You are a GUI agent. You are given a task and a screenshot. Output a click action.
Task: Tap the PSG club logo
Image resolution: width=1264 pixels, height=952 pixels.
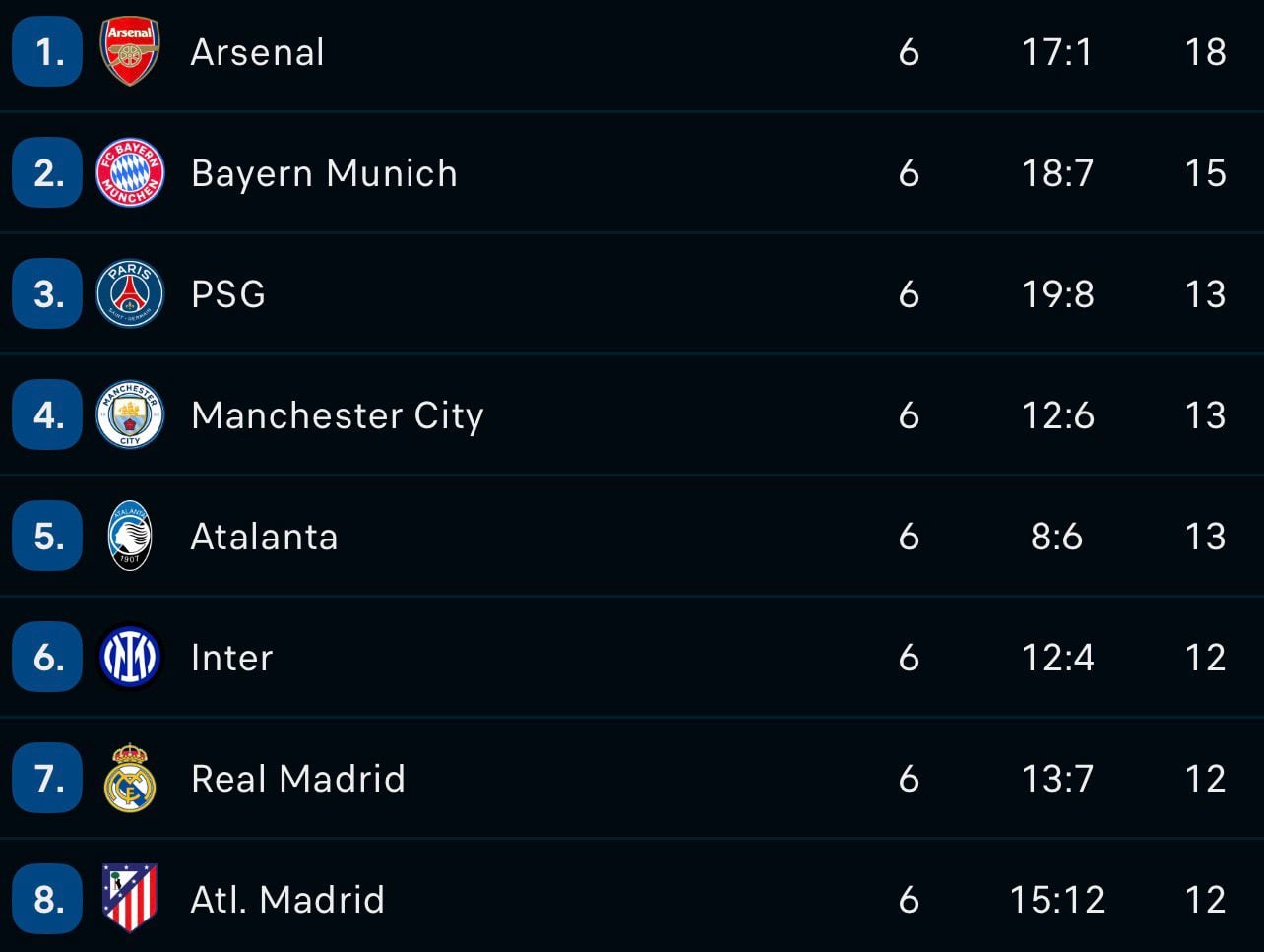point(130,294)
